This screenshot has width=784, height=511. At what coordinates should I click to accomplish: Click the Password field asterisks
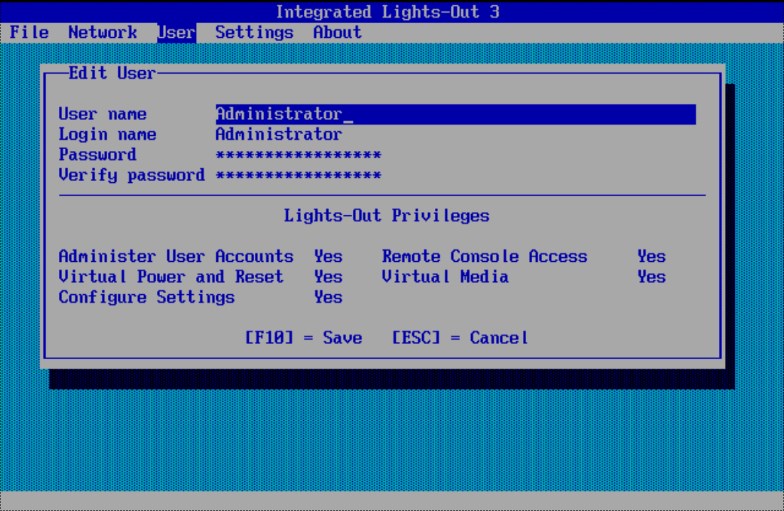(298, 155)
